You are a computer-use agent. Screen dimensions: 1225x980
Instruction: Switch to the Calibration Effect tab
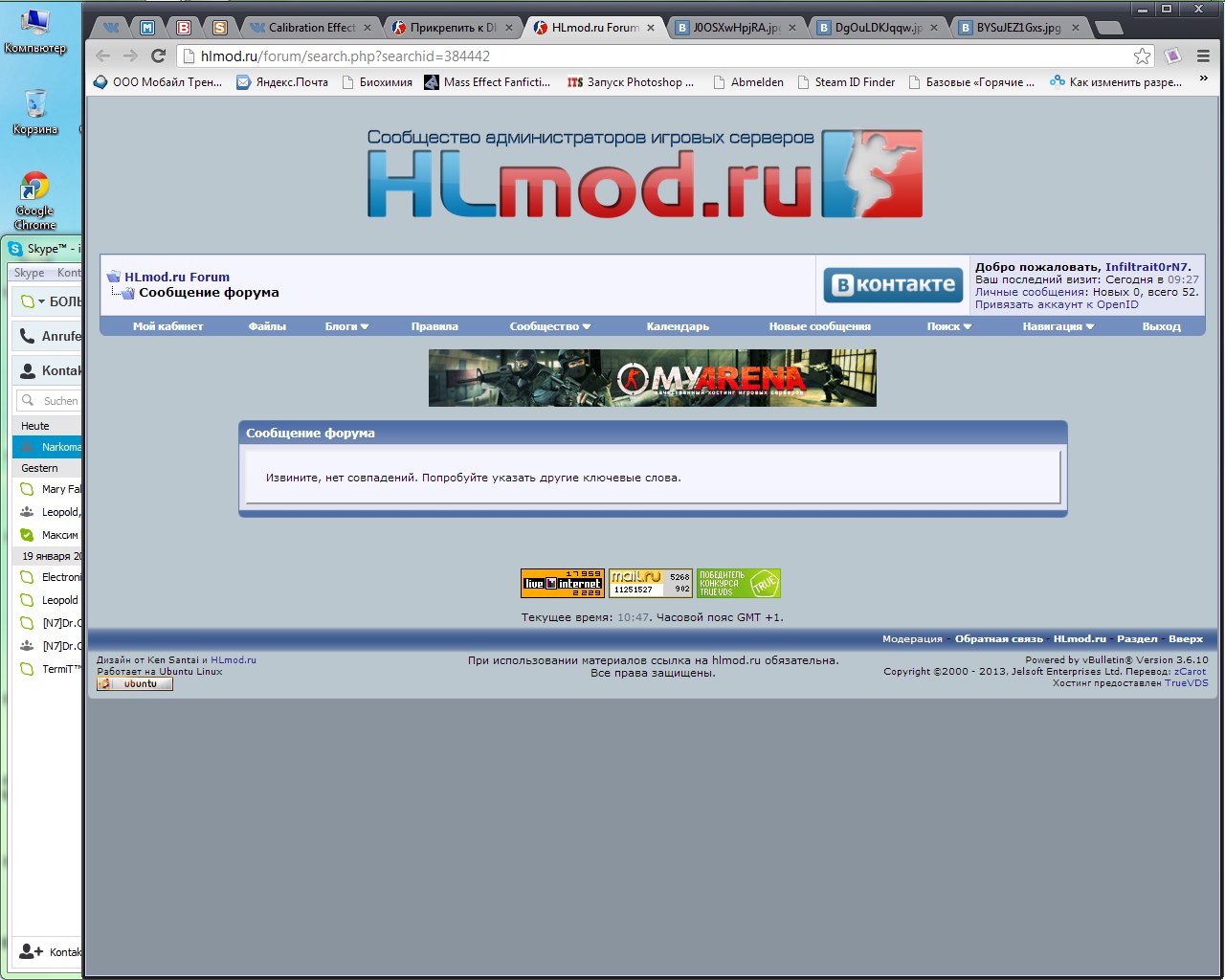[310, 28]
